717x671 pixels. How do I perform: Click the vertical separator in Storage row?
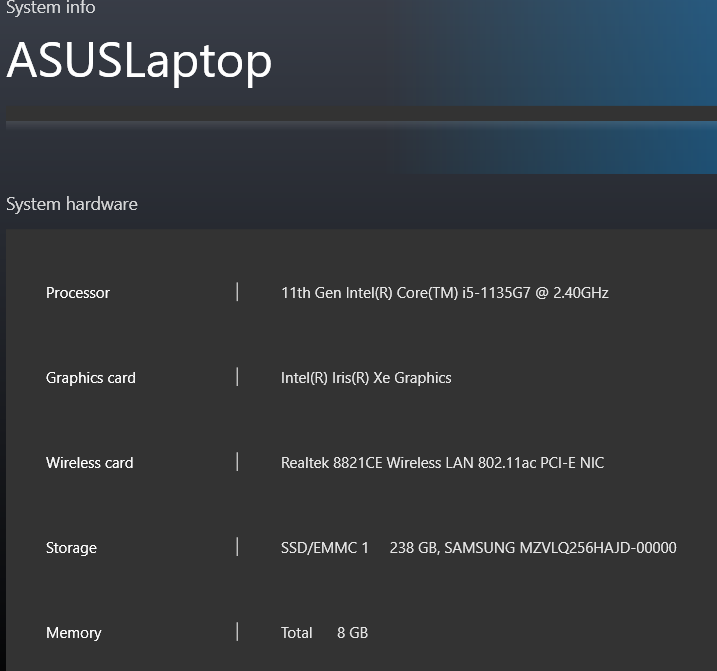pyautogui.click(x=237, y=547)
